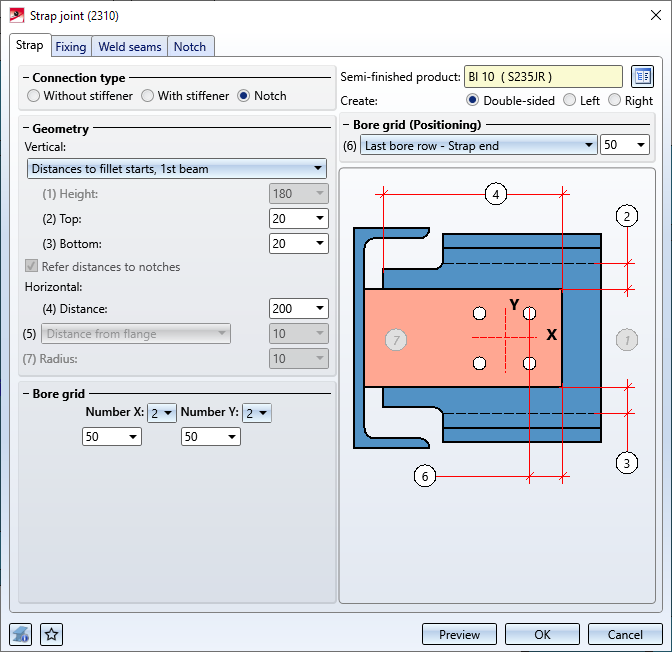This screenshot has width=672, height=652.
Task: Click greyed circled marker 1 in the diagram
Action: [x=627, y=340]
